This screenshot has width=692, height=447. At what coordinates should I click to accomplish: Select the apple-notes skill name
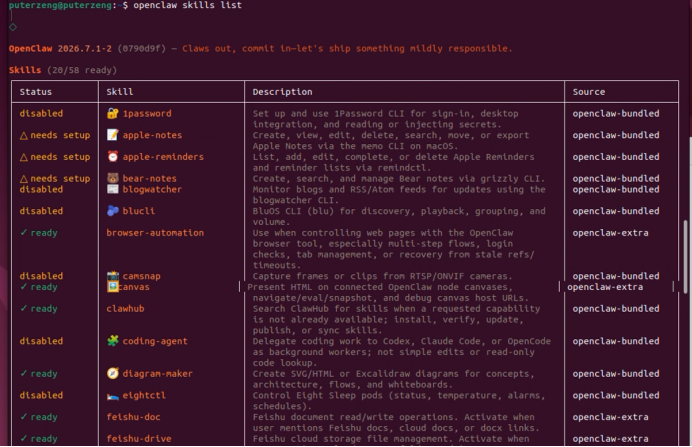click(x=152, y=135)
